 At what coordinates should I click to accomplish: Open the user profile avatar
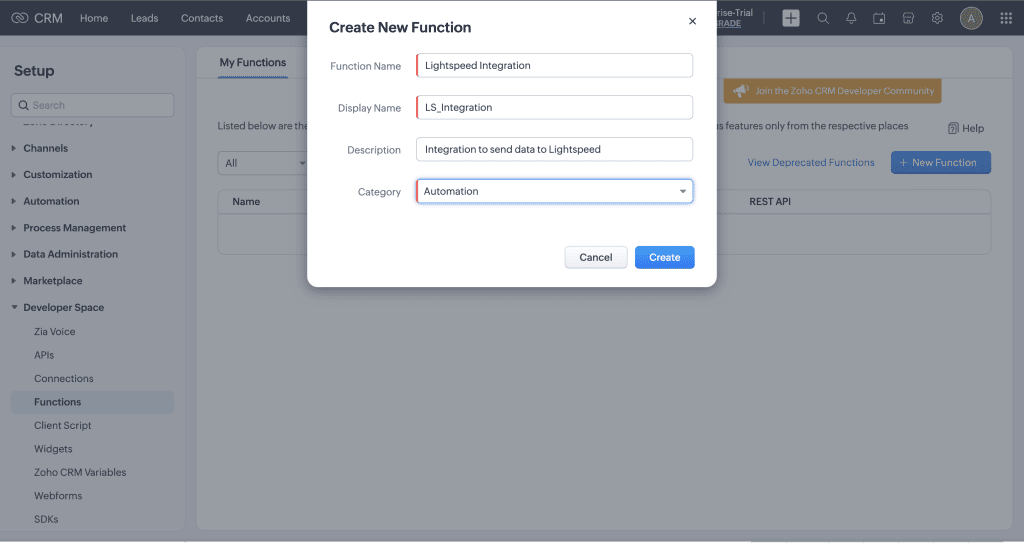[x=971, y=18]
